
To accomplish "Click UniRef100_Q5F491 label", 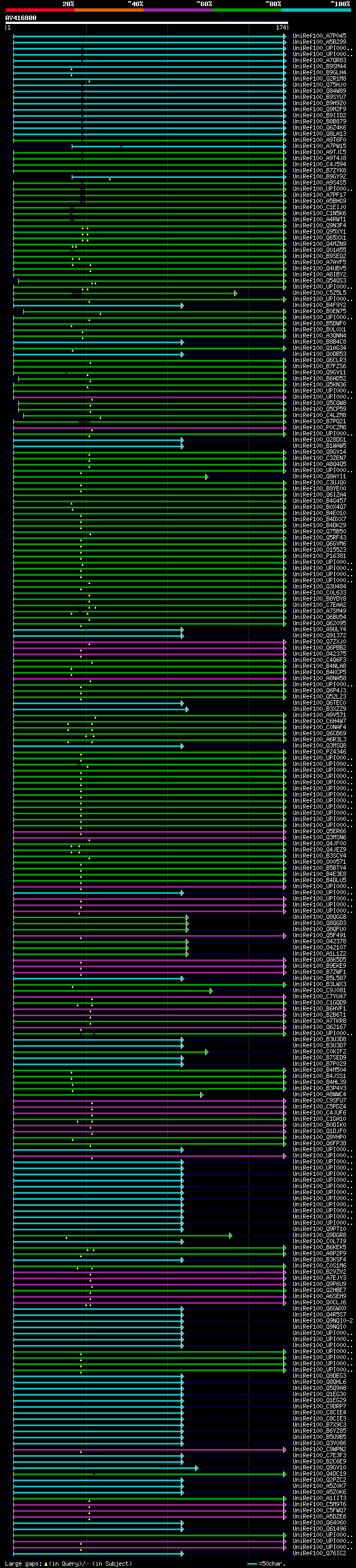I will pyautogui.click(x=319, y=936).
